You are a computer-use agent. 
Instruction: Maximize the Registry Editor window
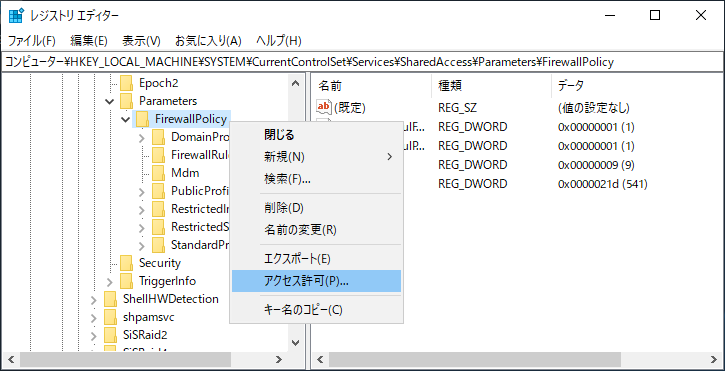(655, 16)
